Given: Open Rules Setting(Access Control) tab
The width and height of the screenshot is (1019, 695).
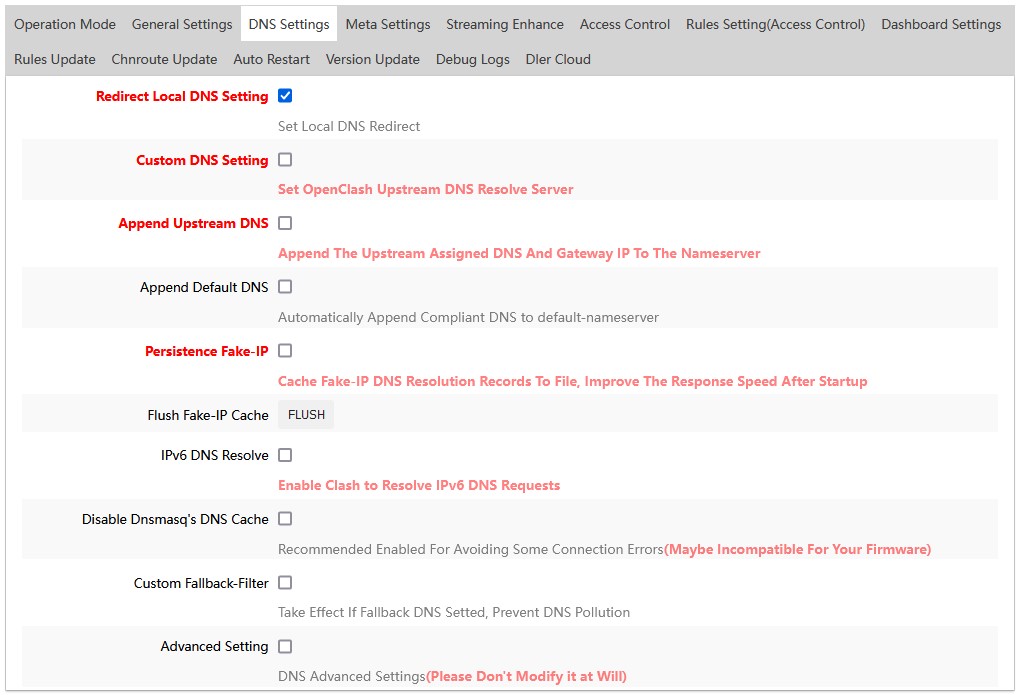Looking at the screenshot, I should click(x=775, y=24).
